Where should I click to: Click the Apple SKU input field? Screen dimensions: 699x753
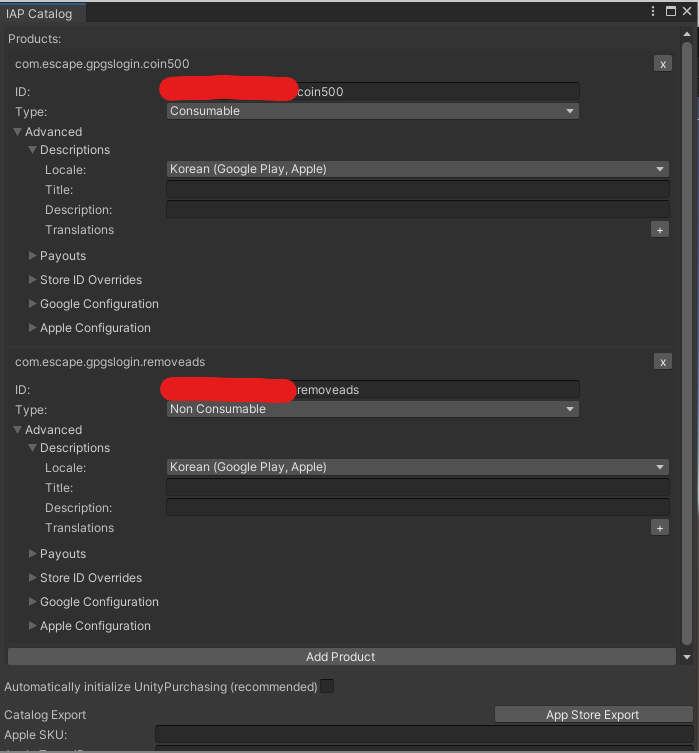(424, 735)
